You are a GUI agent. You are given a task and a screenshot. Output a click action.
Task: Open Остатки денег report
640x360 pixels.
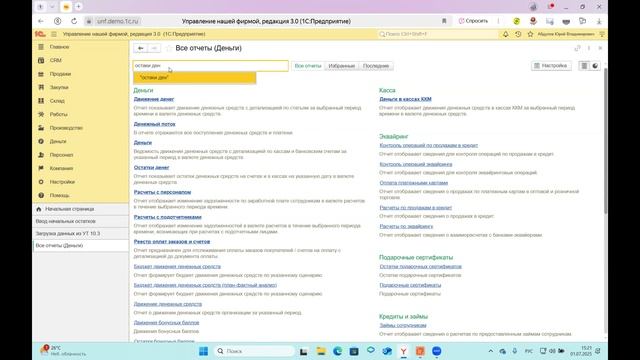151,167
